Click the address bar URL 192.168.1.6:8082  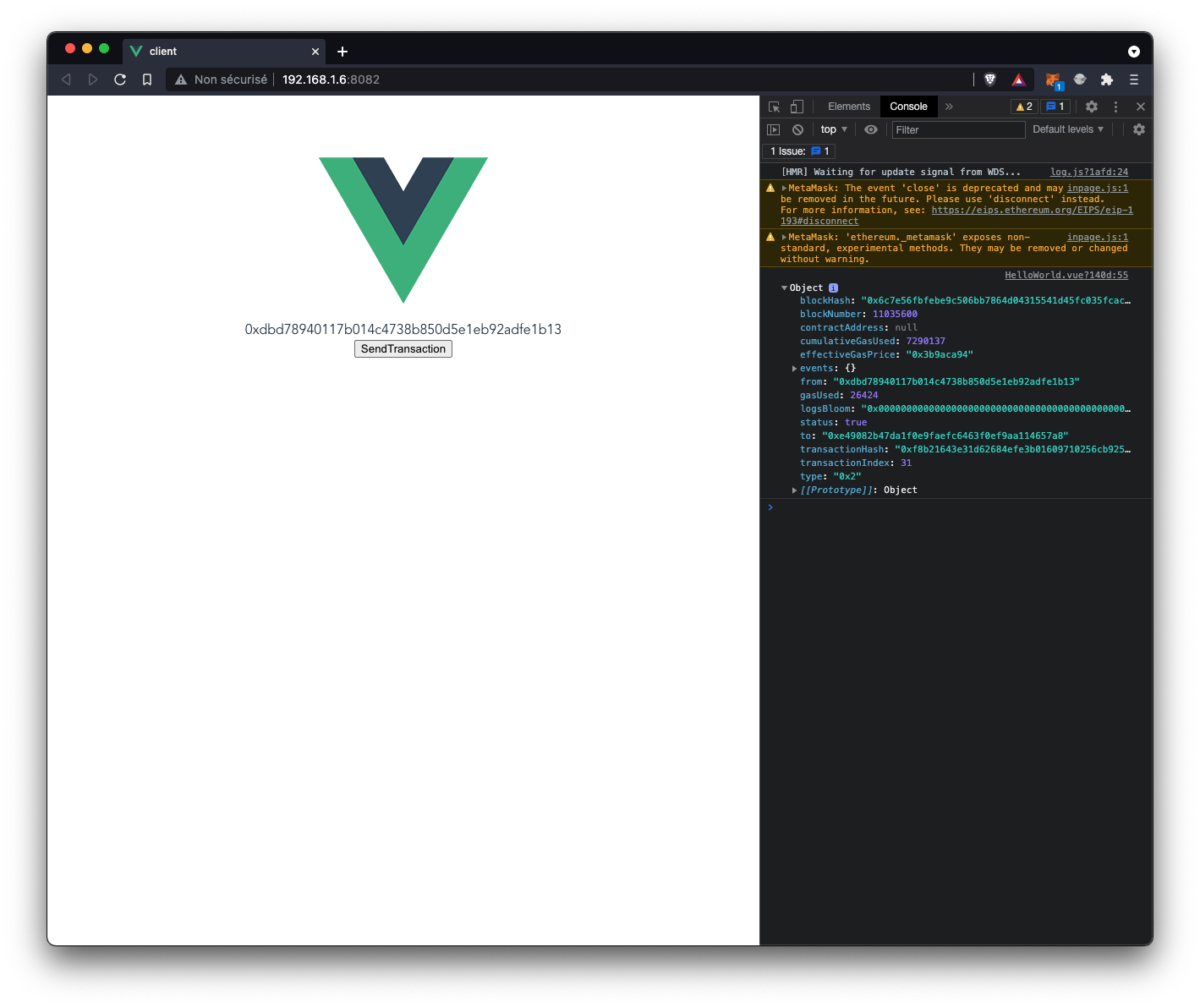pyautogui.click(x=331, y=79)
